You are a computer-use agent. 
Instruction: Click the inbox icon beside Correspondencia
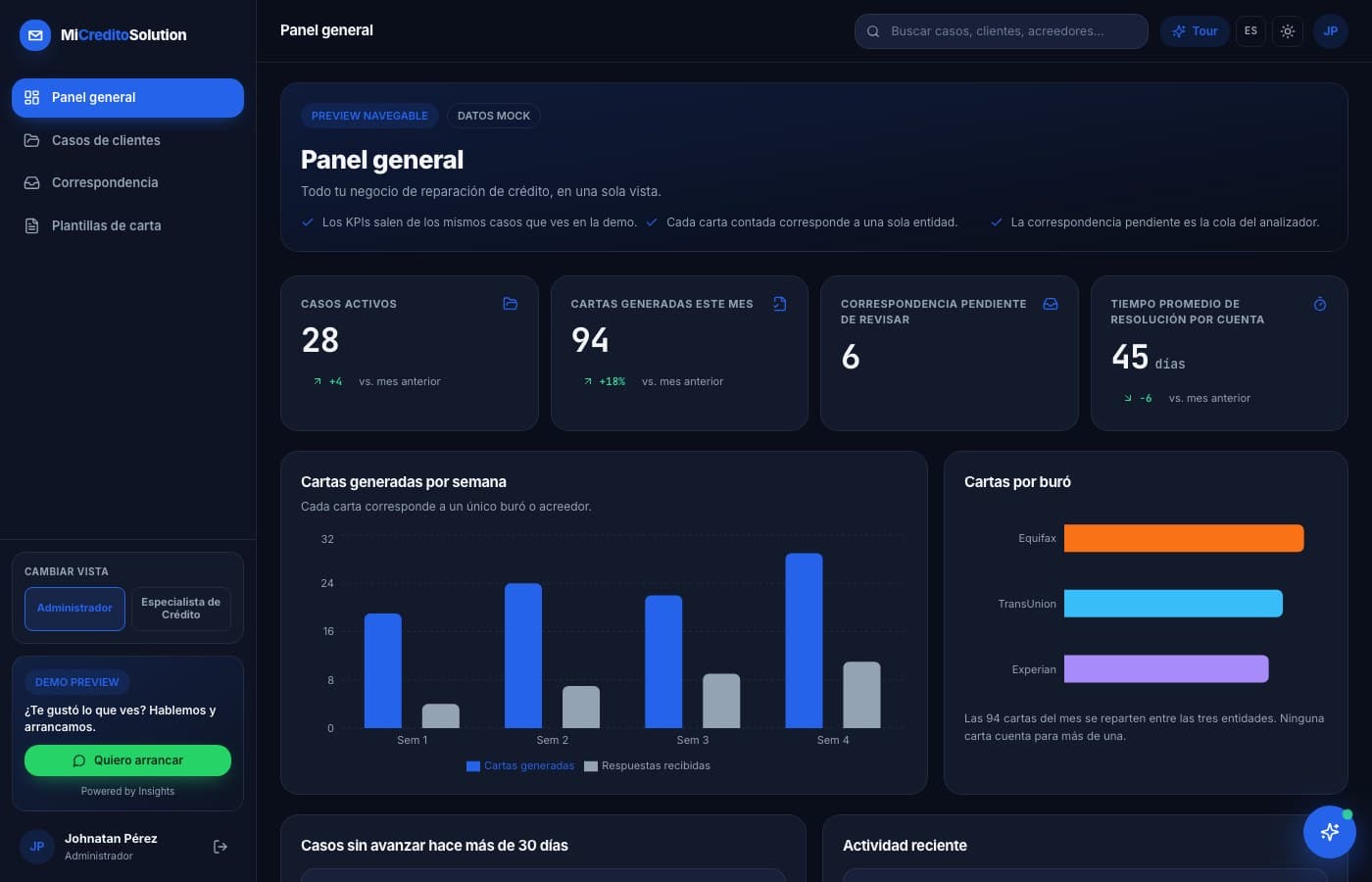pos(31,183)
